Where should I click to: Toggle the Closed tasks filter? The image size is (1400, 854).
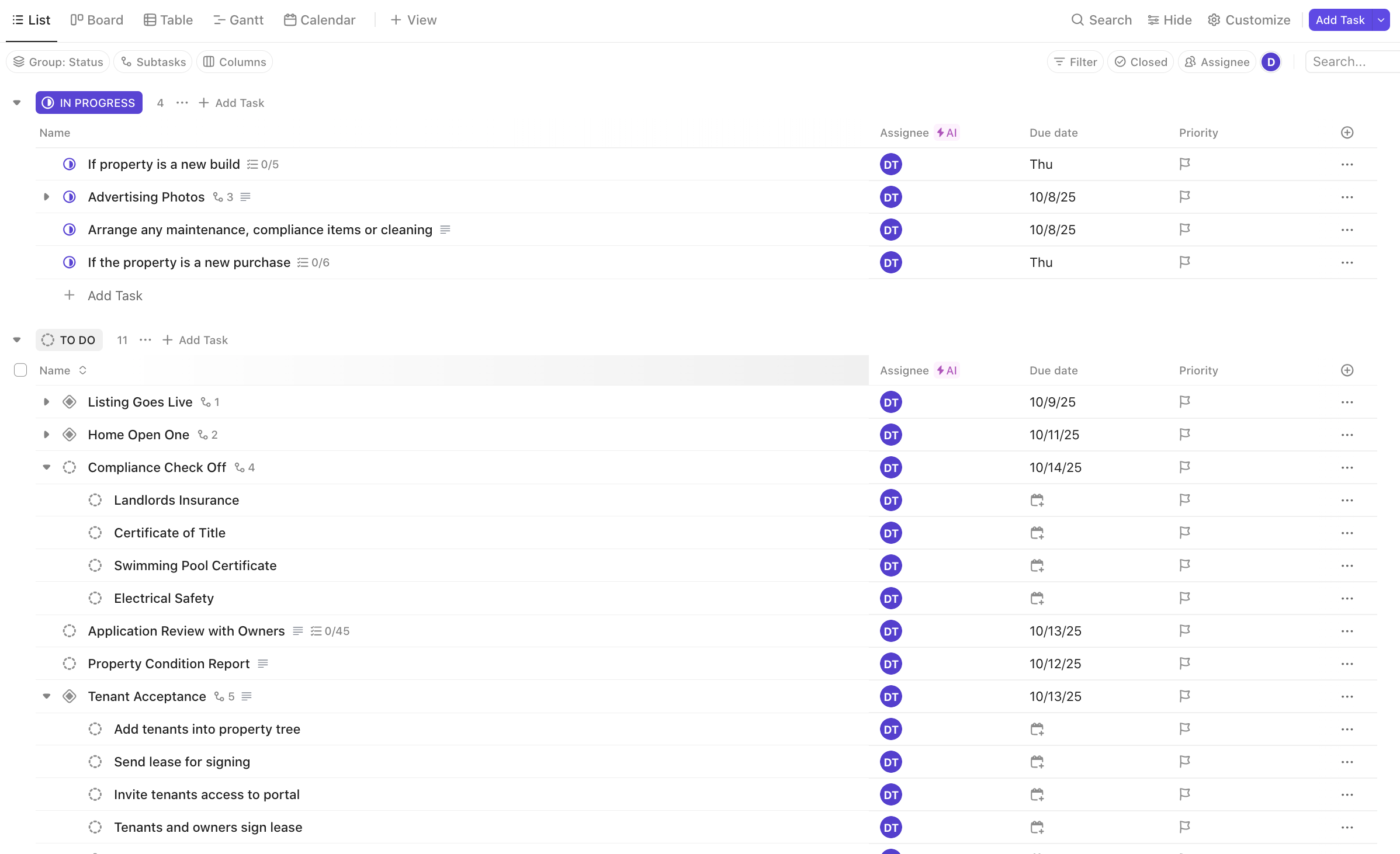pos(1141,62)
